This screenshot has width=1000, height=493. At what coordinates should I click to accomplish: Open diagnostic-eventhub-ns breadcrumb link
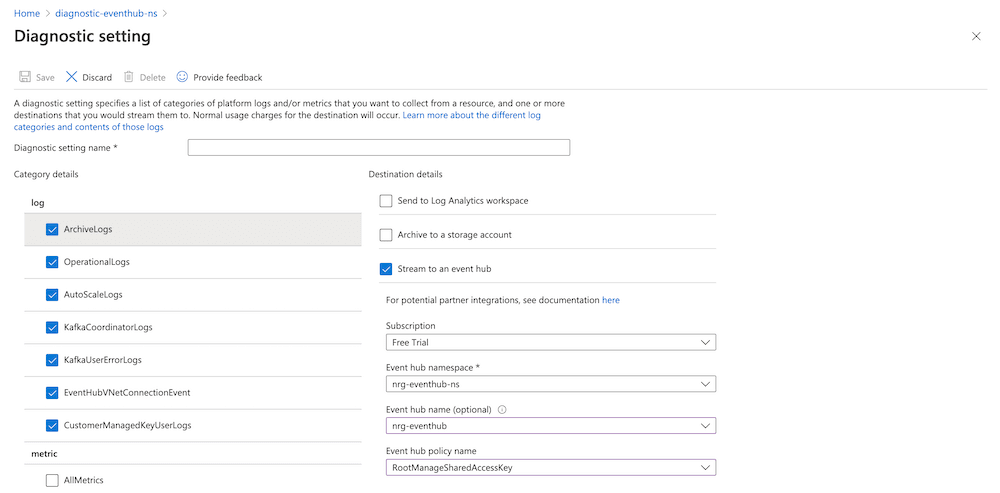(105, 13)
